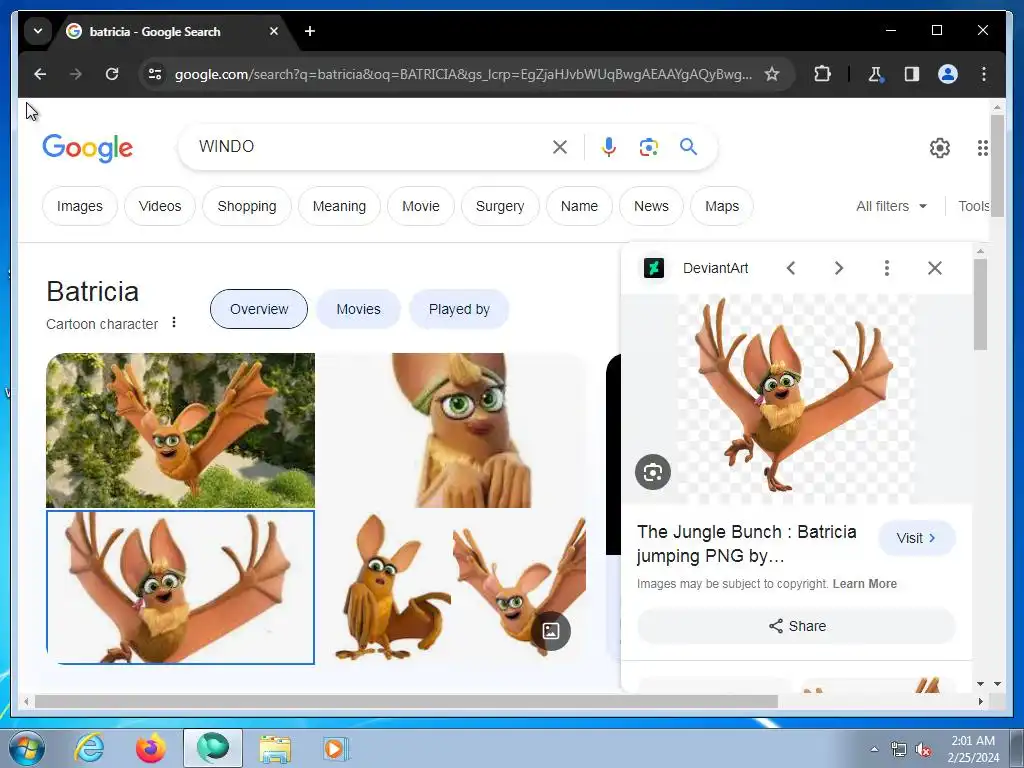The image size is (1024, 768).
Task: Bookmark this page with the star
Action: [x=772, y=74]
